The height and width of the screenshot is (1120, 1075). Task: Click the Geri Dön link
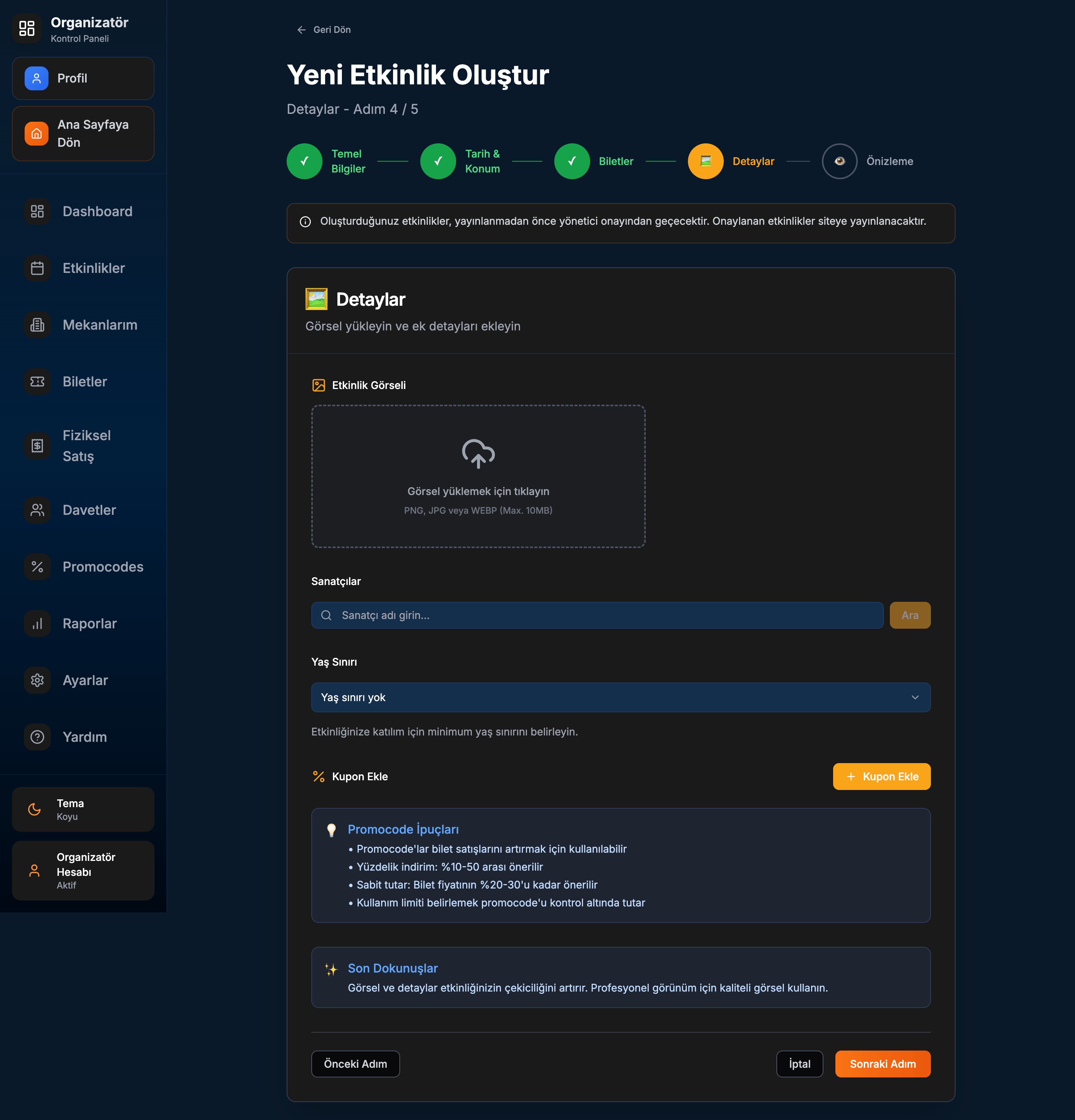point(324,30)
